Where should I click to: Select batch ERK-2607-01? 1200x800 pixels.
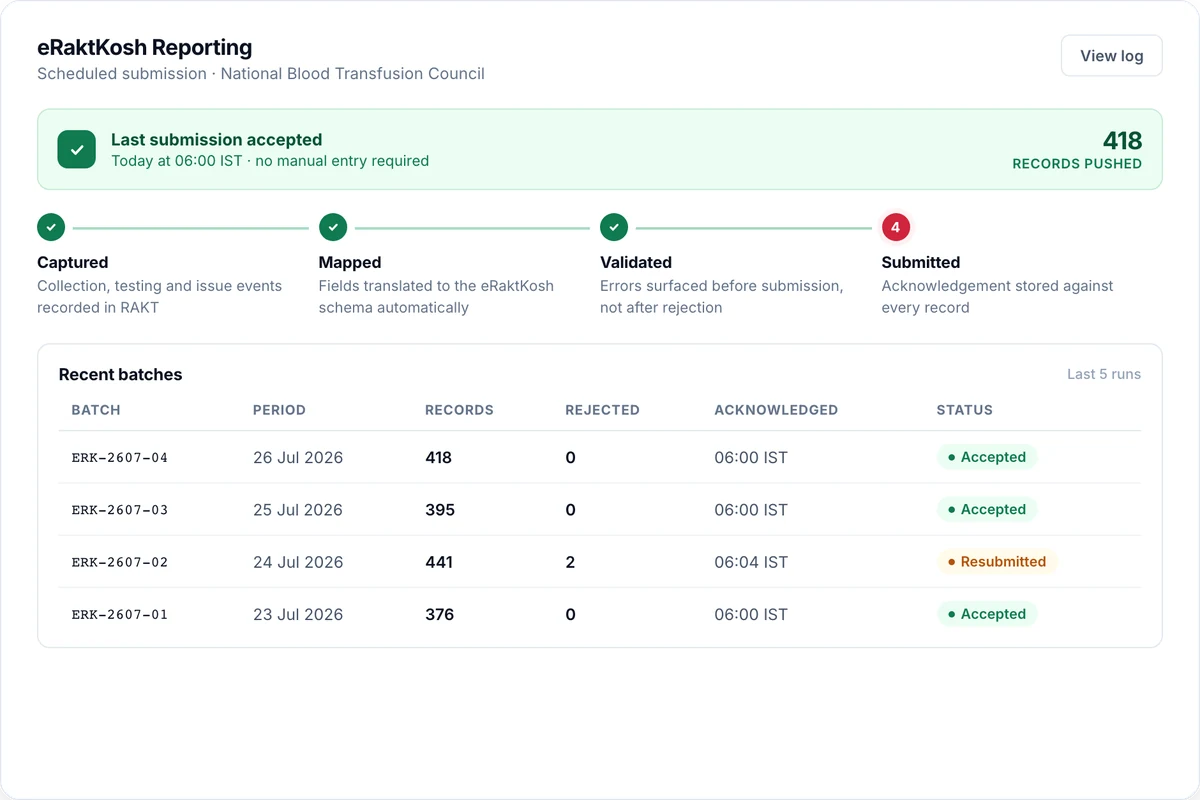pyautogui.click(x=120, y=614)
